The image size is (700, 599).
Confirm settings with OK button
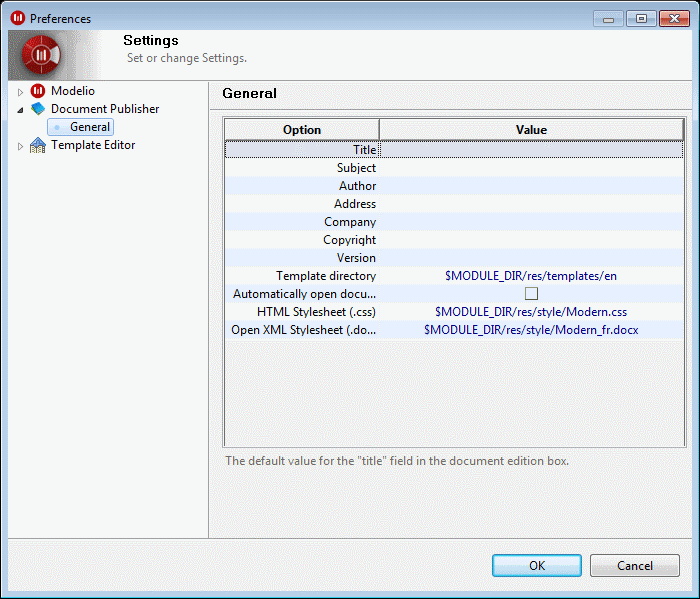[x=537, y=566]
